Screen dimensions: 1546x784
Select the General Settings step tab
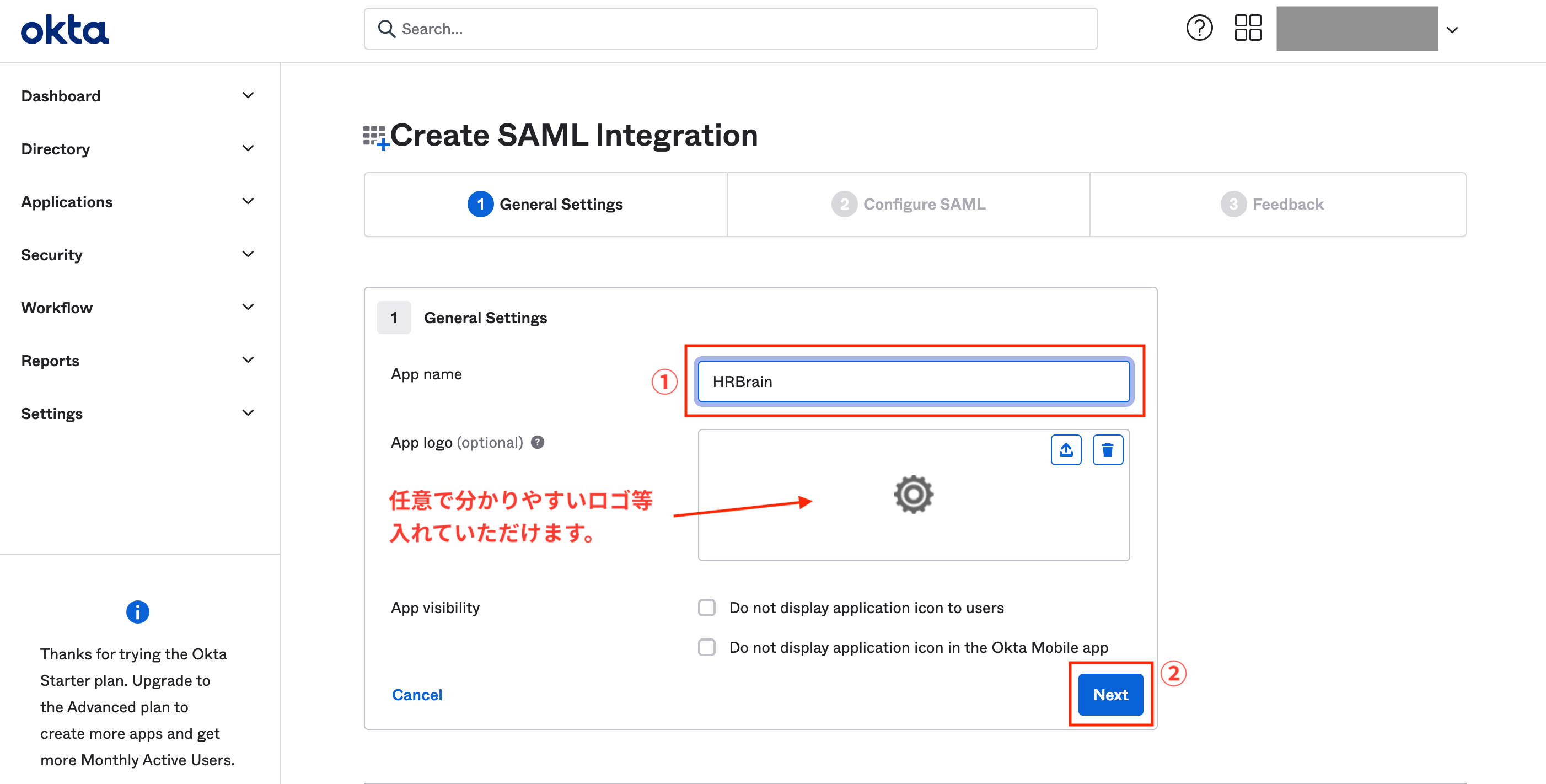[545, 204]
